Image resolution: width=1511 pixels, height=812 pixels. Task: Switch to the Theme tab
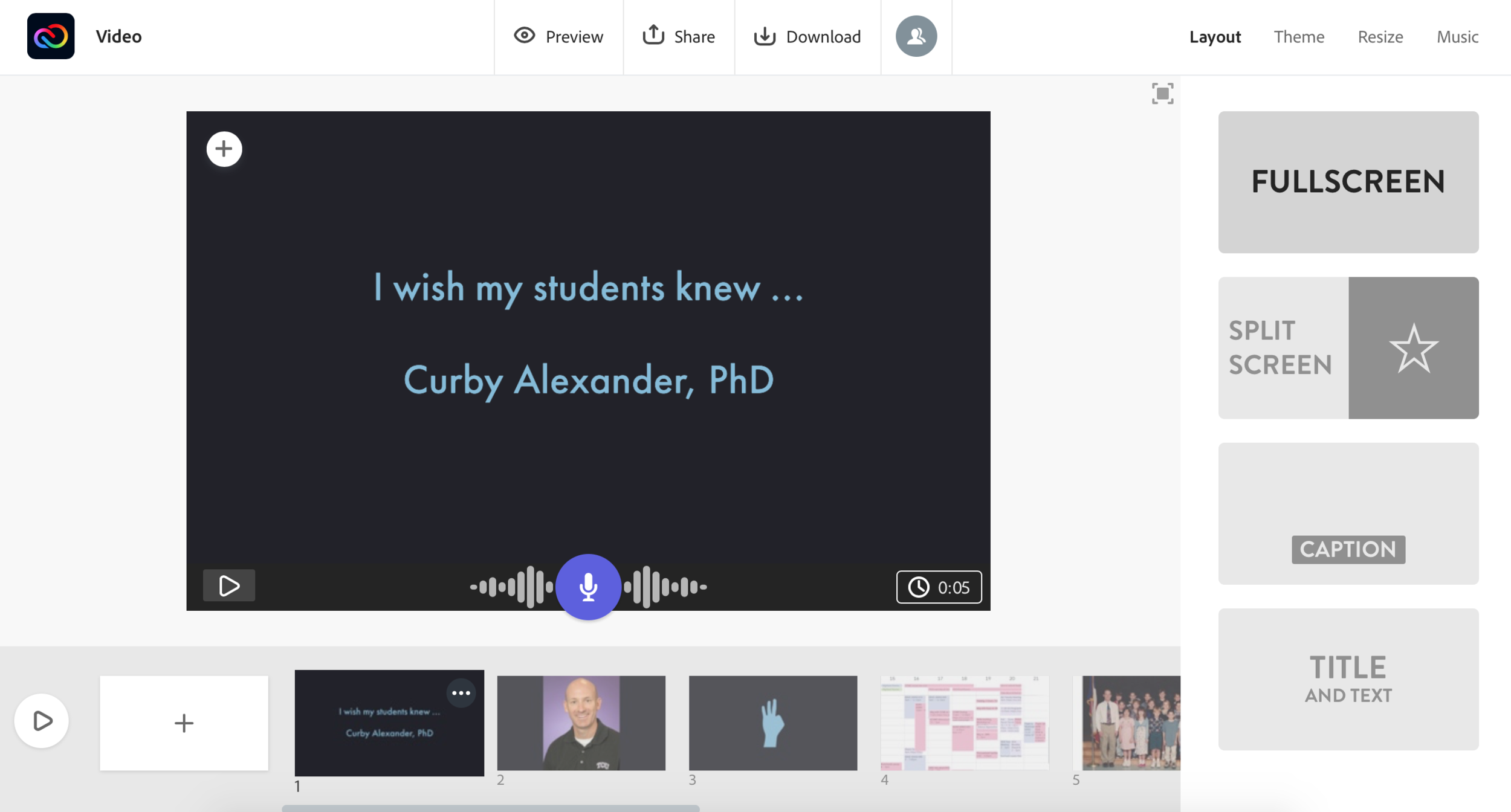tap(1299, 36)
